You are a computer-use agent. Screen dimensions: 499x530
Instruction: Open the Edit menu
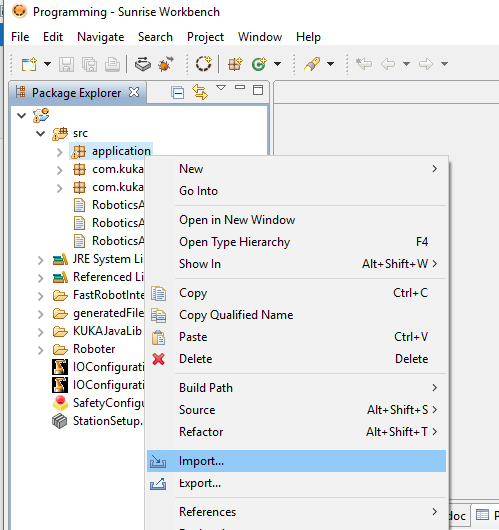[x=53, y=37]
